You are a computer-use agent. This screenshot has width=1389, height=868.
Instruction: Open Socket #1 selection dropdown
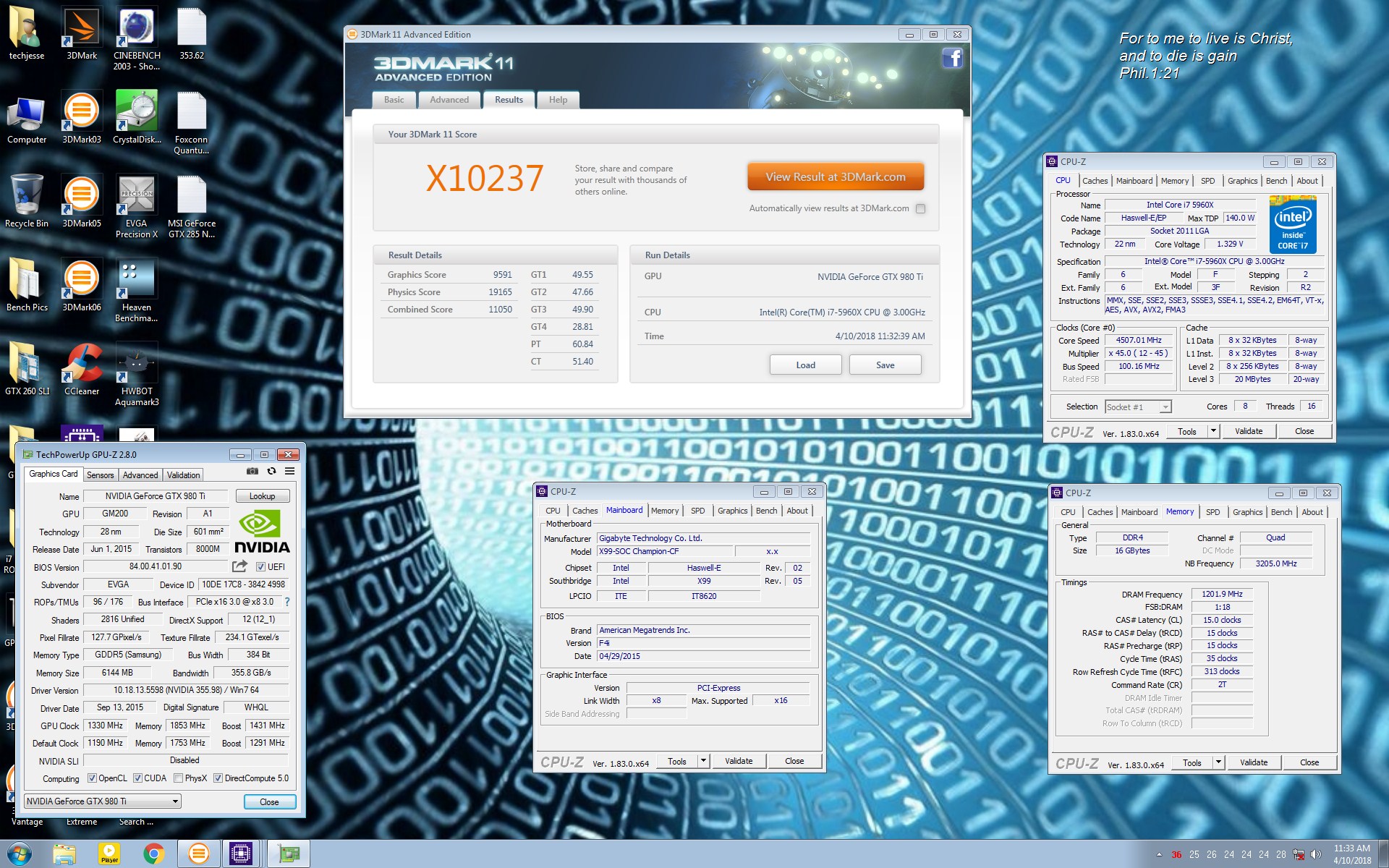(x=1138, y=407)
